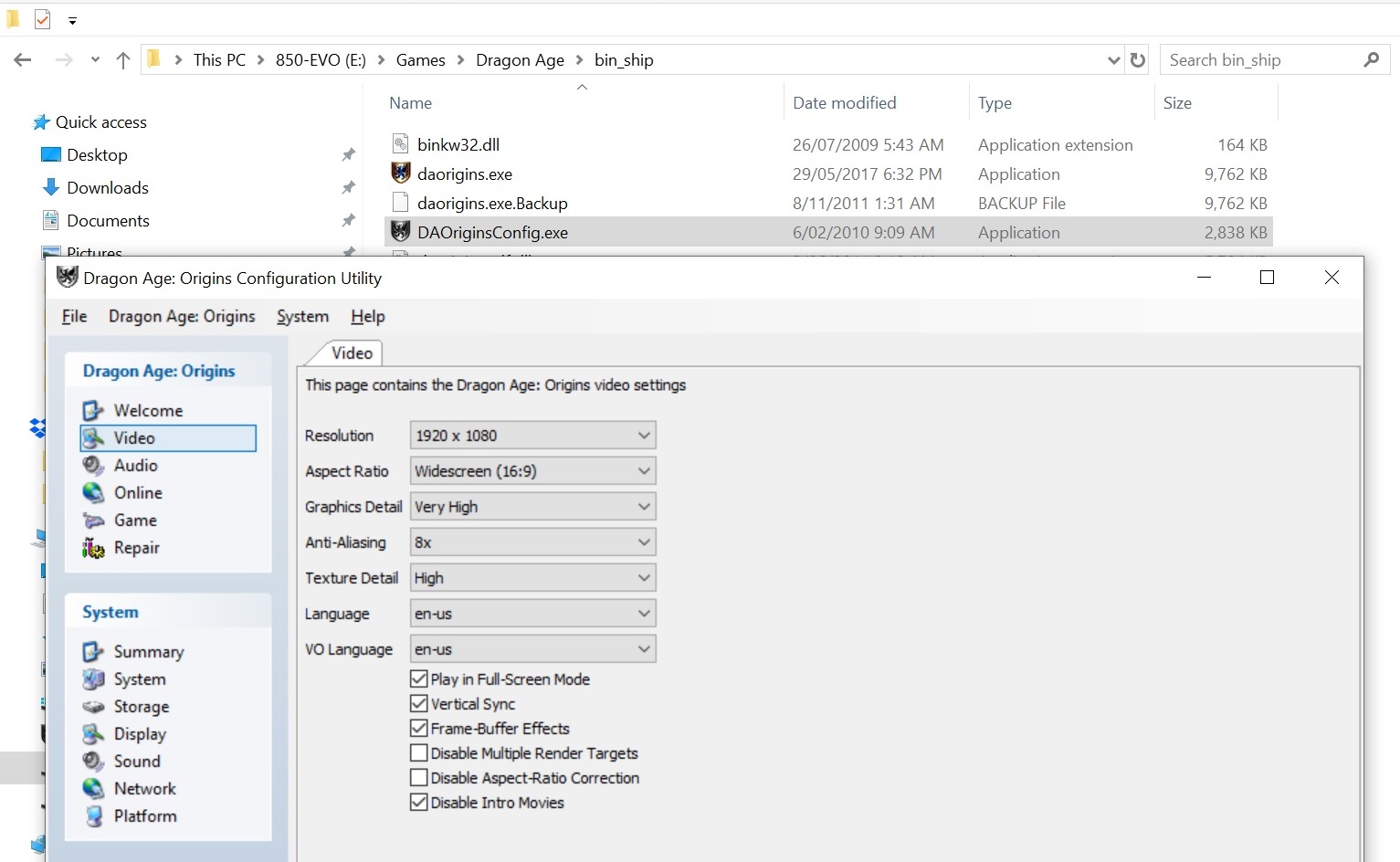Click 'Games' breadcrumb segment
This screenshot has width=1400, height=862.
(421, 60)
